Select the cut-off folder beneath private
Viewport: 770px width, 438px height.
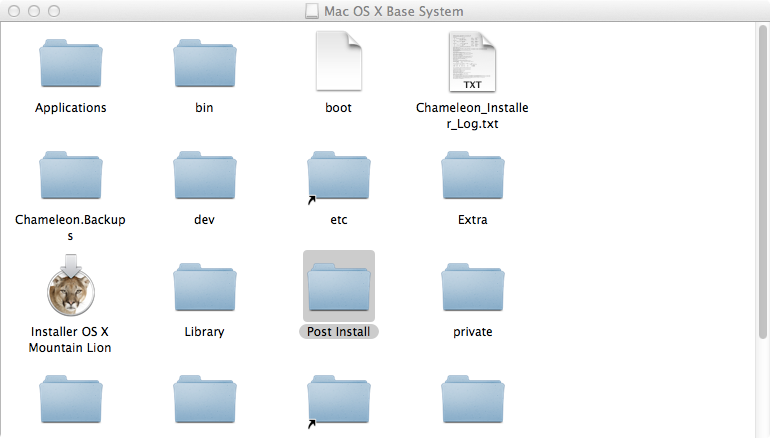(471, 403)
